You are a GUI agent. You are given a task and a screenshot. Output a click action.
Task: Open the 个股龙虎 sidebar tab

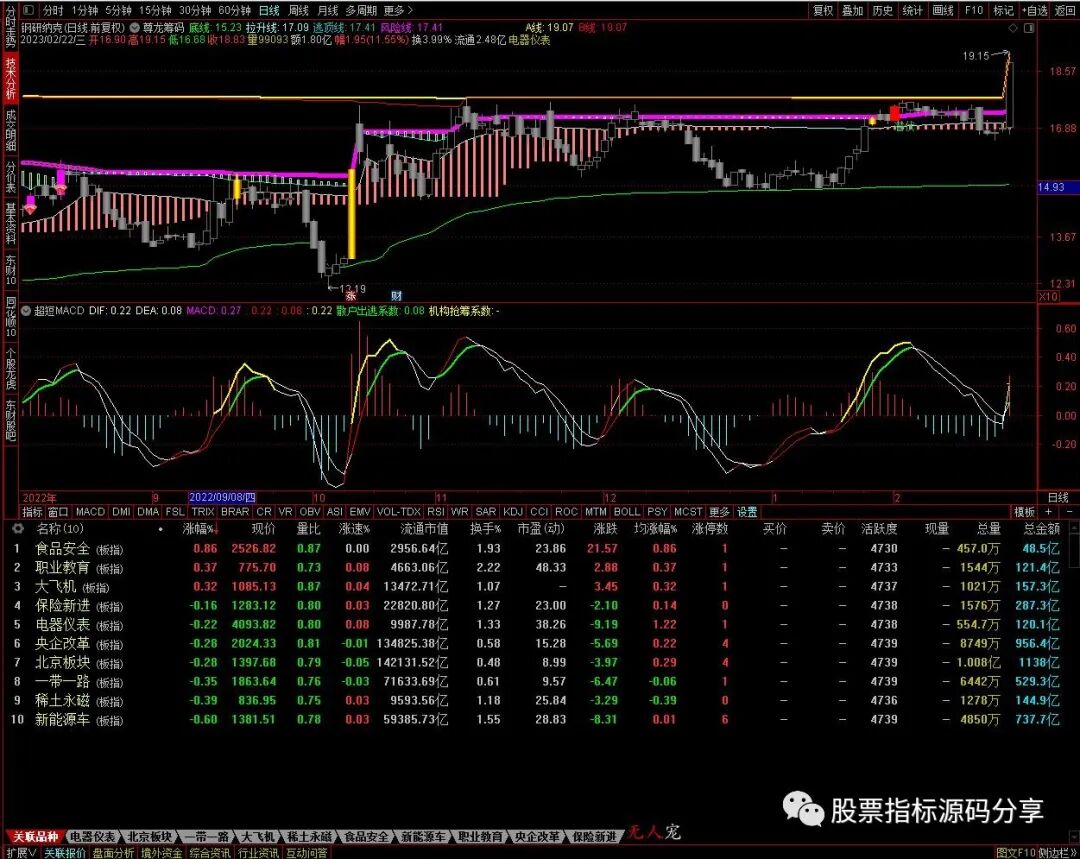[10, 369]
